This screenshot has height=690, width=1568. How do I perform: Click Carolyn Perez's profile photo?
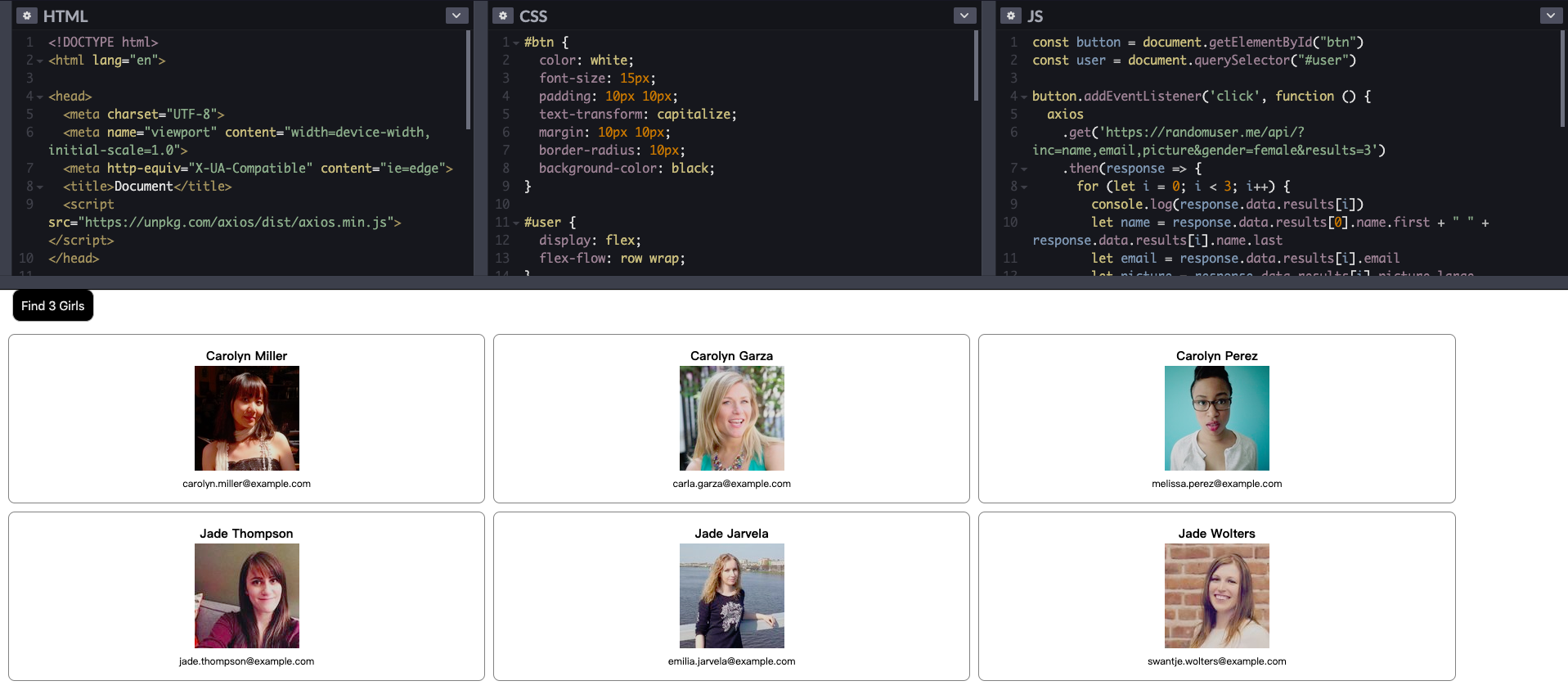coord(1217,418)
